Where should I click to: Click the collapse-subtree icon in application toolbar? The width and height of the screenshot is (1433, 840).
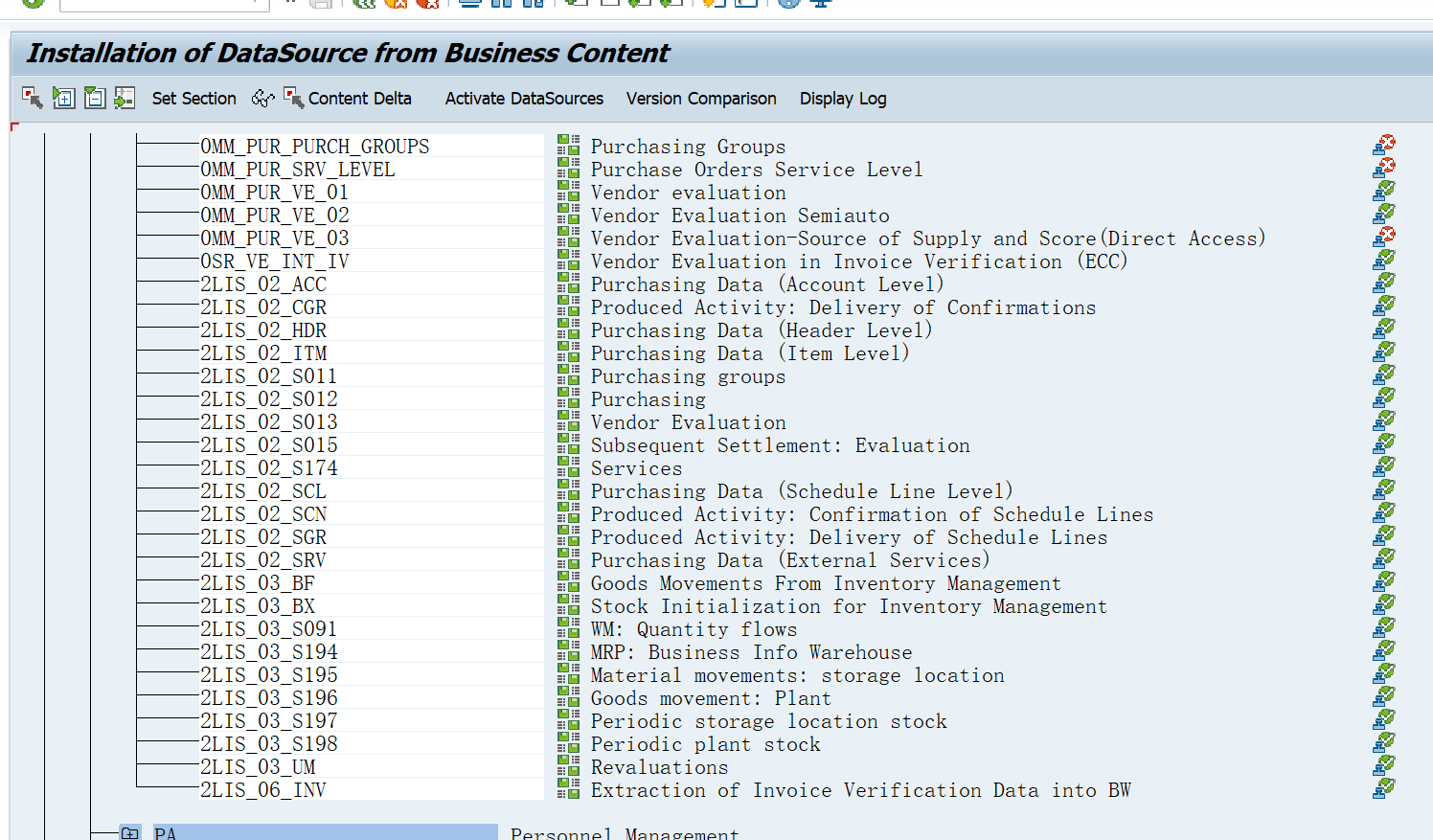94,98
